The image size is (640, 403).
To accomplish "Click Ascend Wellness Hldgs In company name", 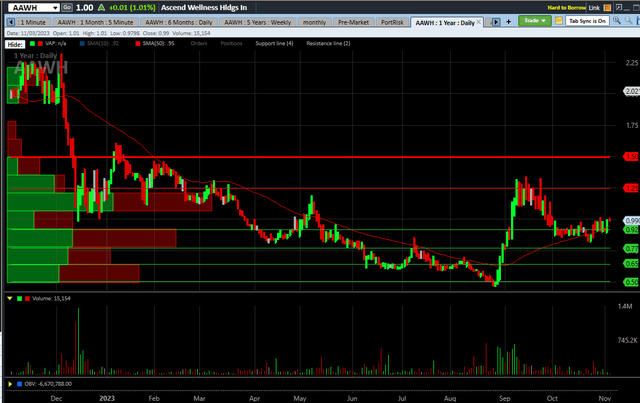I will [204, 7].
